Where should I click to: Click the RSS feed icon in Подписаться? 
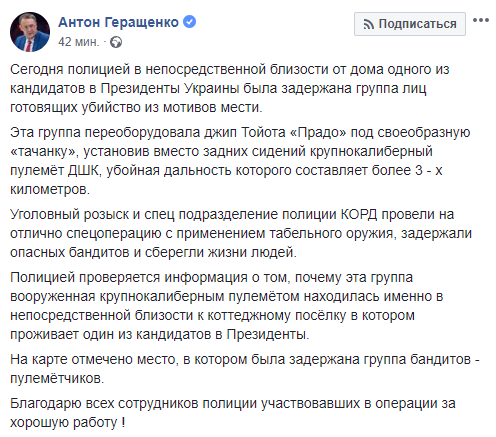point(368,24)
